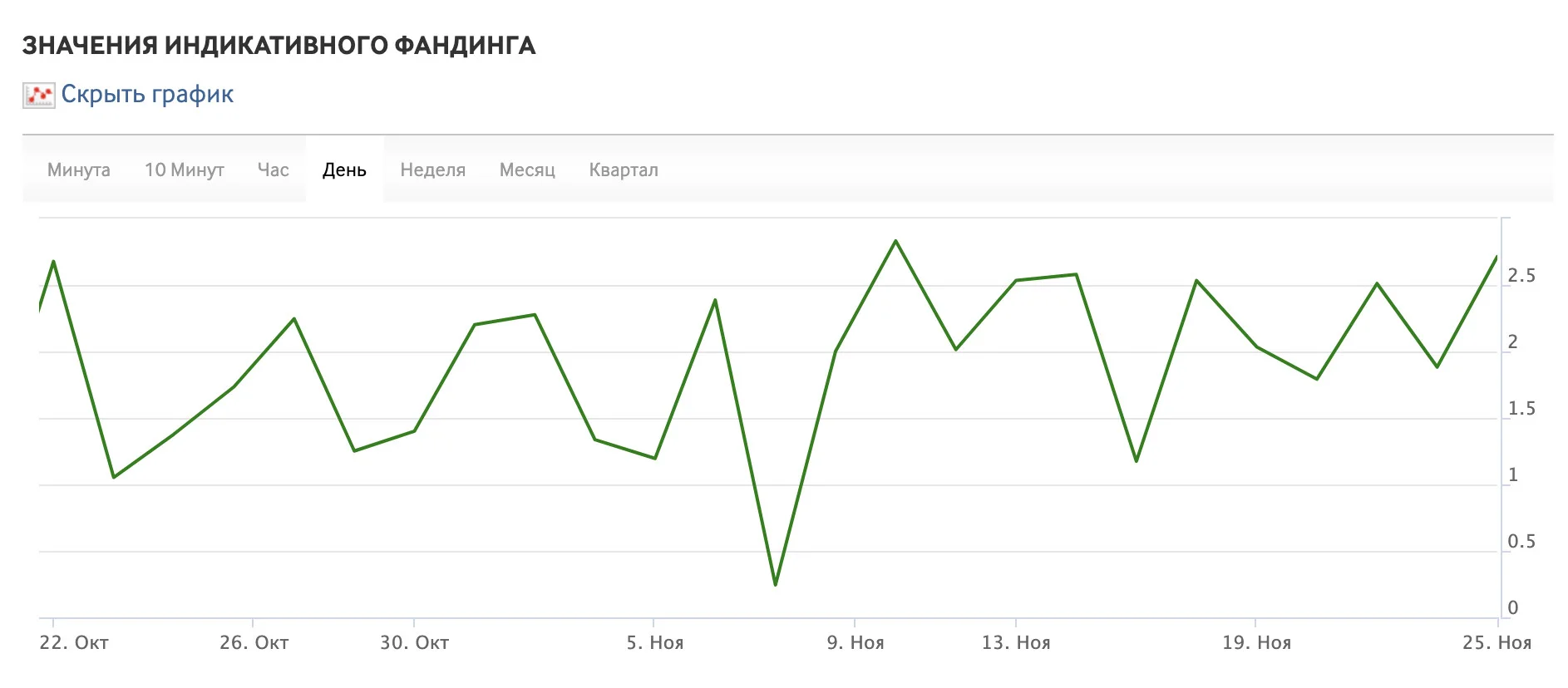Click the chart icon beside Скрыть график
1568x688 pixels.
pos(38,96)
